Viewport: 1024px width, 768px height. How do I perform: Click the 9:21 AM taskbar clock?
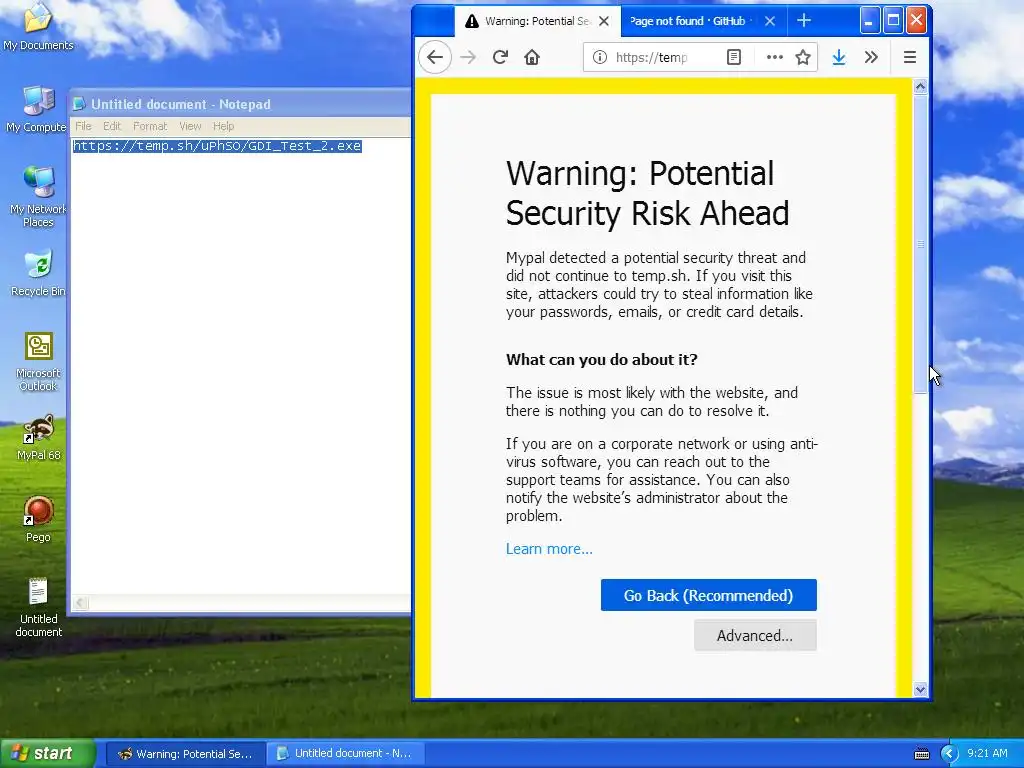pos(987,754)
